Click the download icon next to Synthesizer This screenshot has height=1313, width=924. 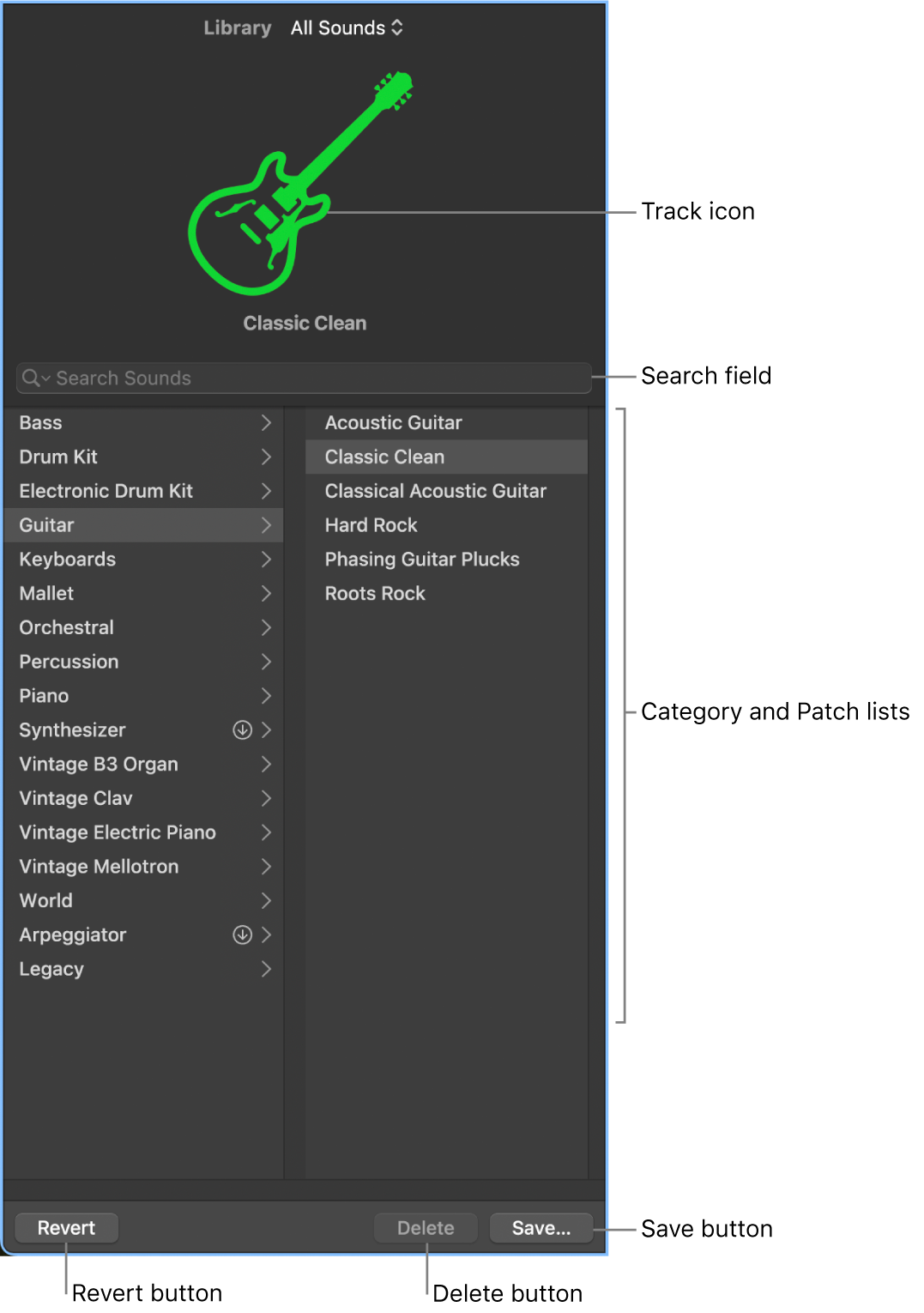click(243, 729)
